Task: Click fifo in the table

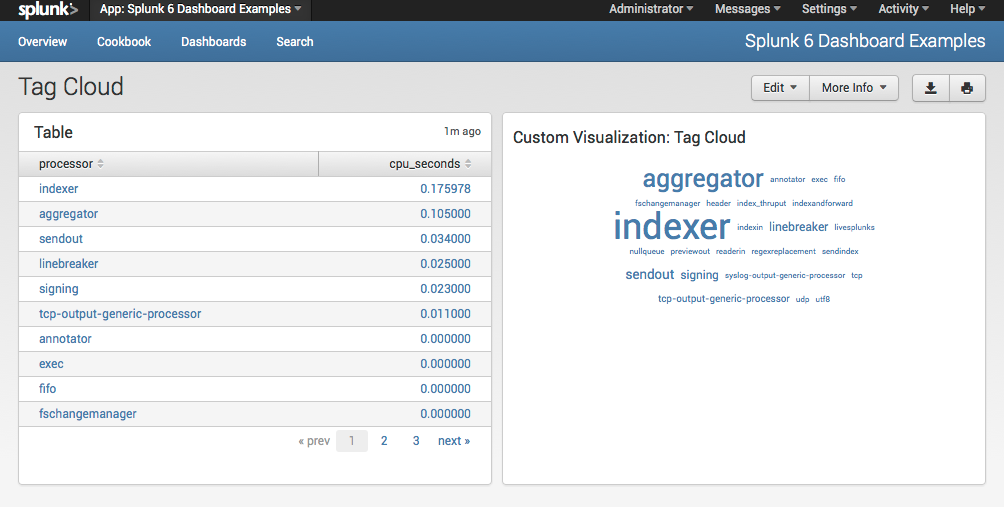Action: click(47, 389)
